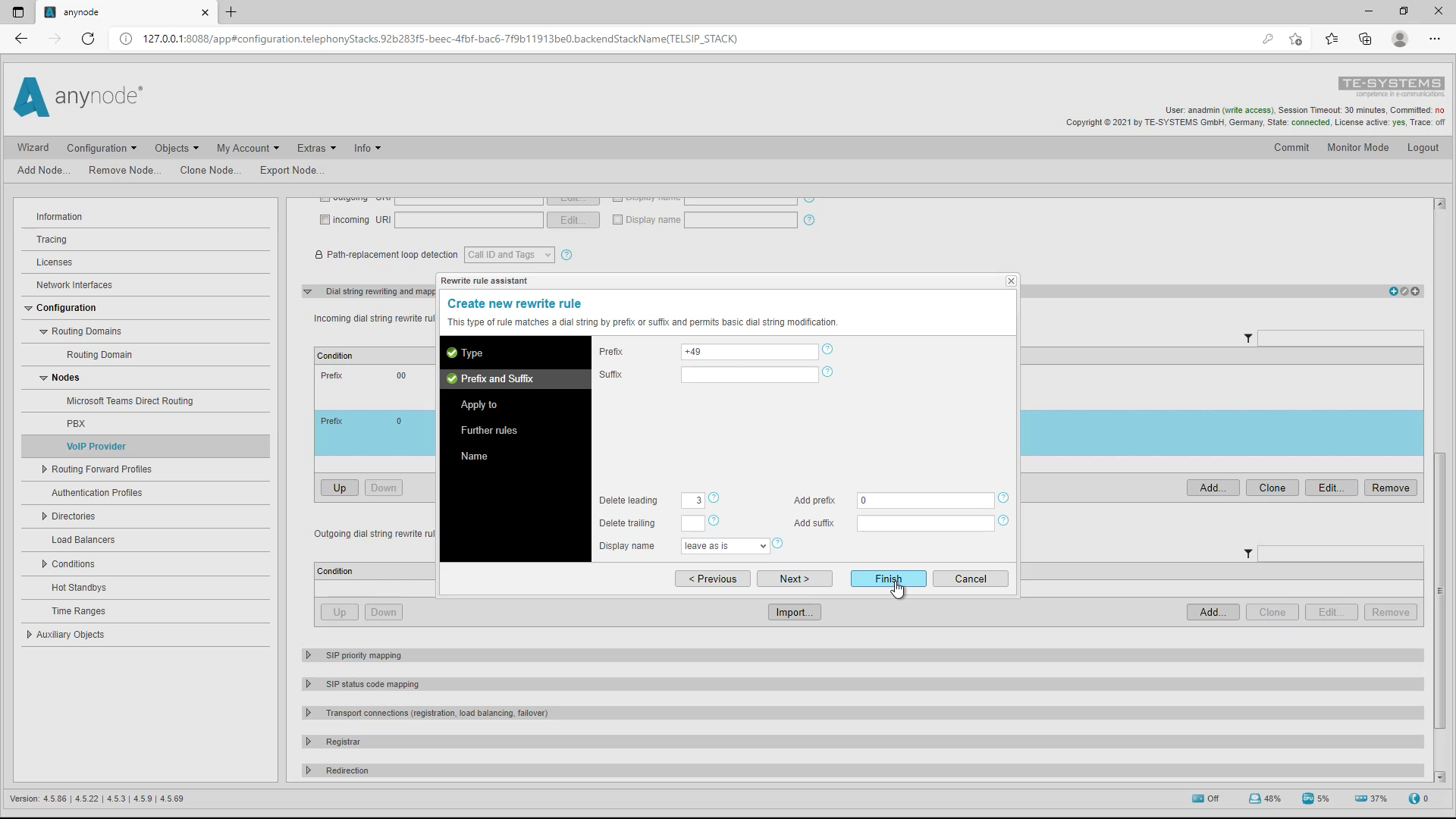Image resolution: width=1456 pixels, height=819 pixels.
Task: Click the dark plus icon in section header
Action: coord(1415,291)
